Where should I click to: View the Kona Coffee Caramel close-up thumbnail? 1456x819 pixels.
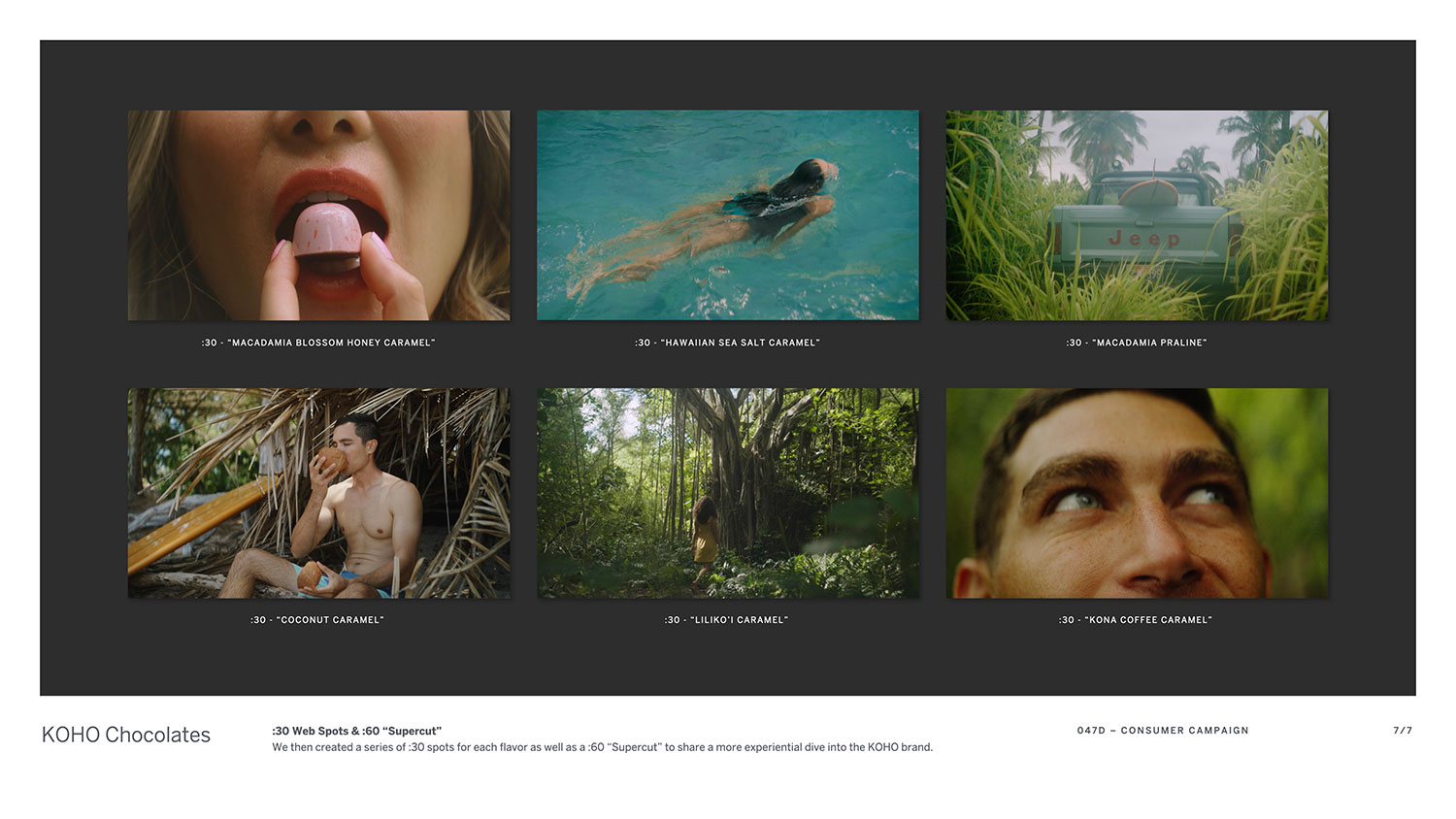pyautogui.click(x=1137, y=493)
